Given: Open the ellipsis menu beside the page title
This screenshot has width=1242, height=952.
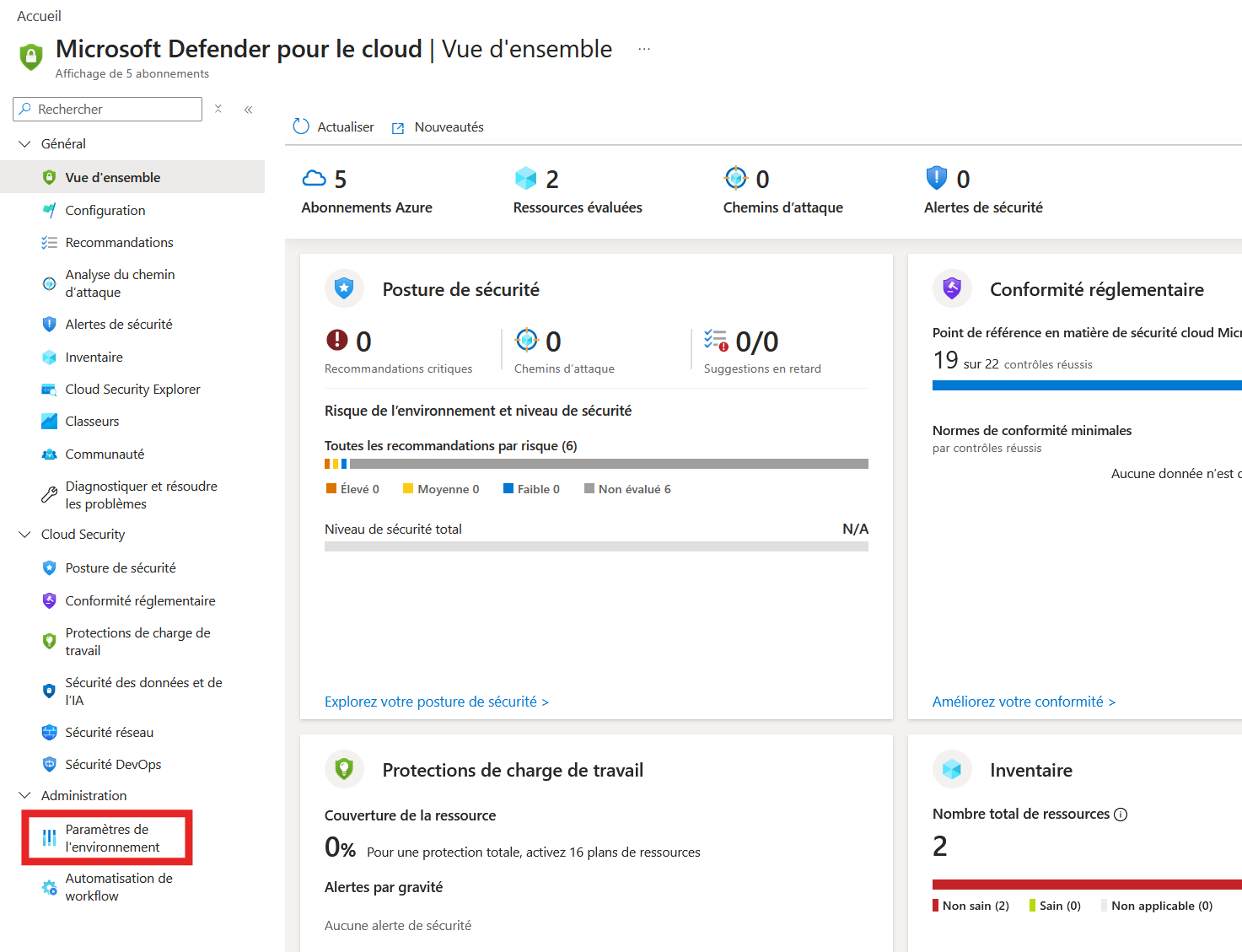Looking at the screenshot, I should [x=644, y=49].
